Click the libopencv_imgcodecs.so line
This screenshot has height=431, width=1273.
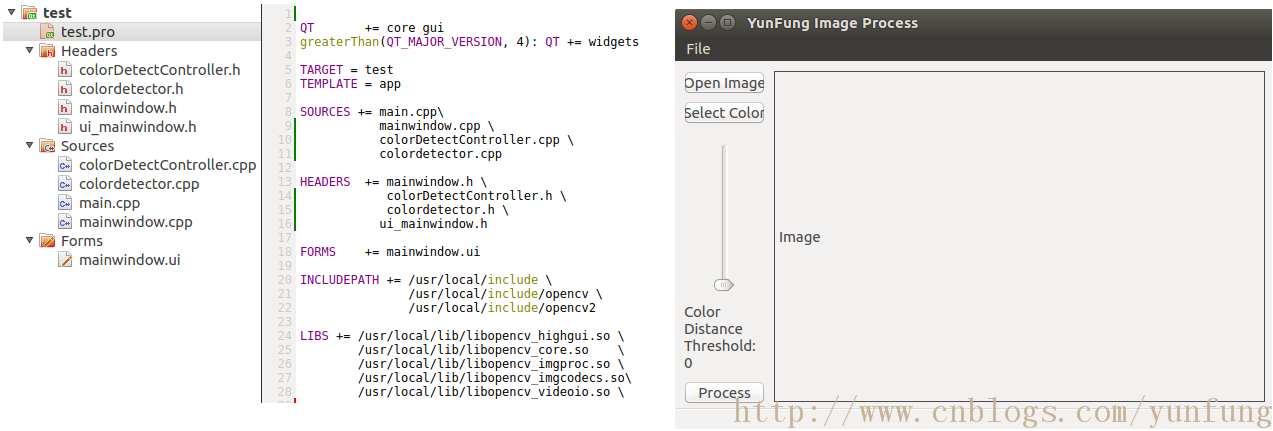[494, 378]
